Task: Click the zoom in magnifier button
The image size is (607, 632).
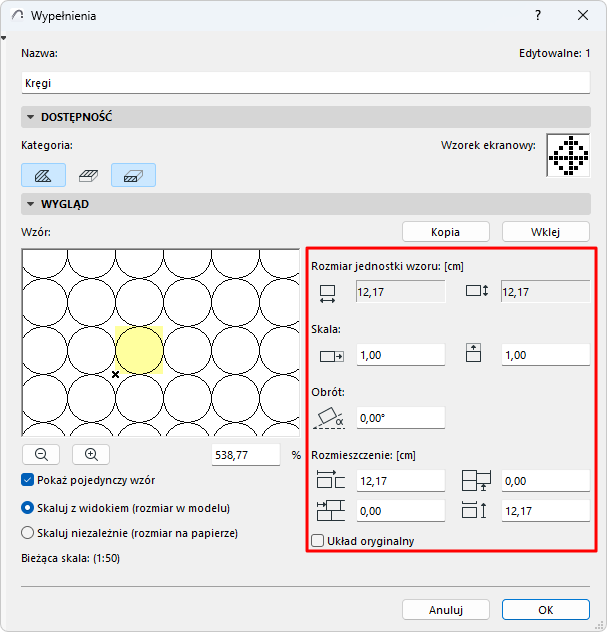Action: 91,455
